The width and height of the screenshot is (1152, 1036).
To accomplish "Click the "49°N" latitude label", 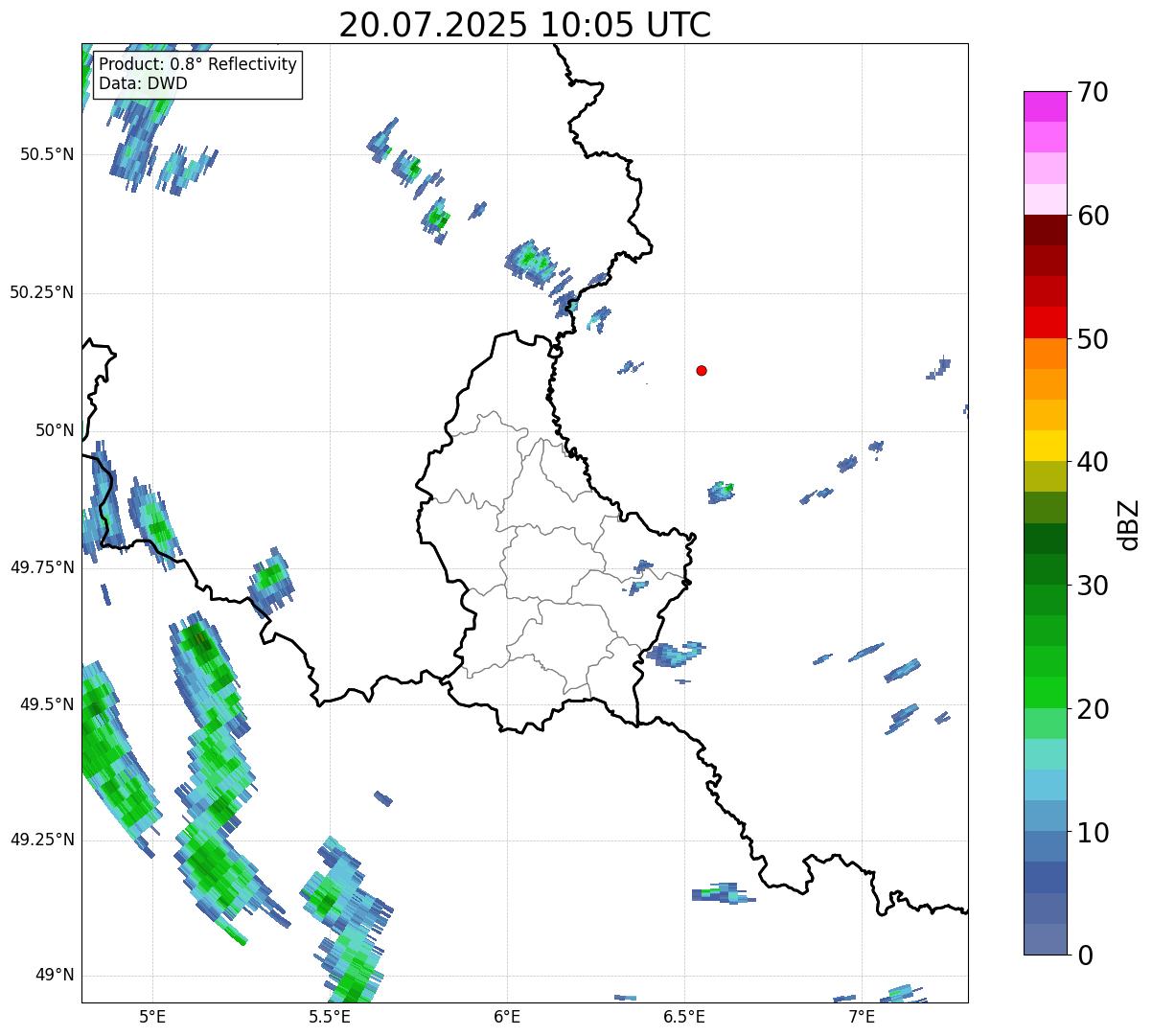I will click(55, 976).
